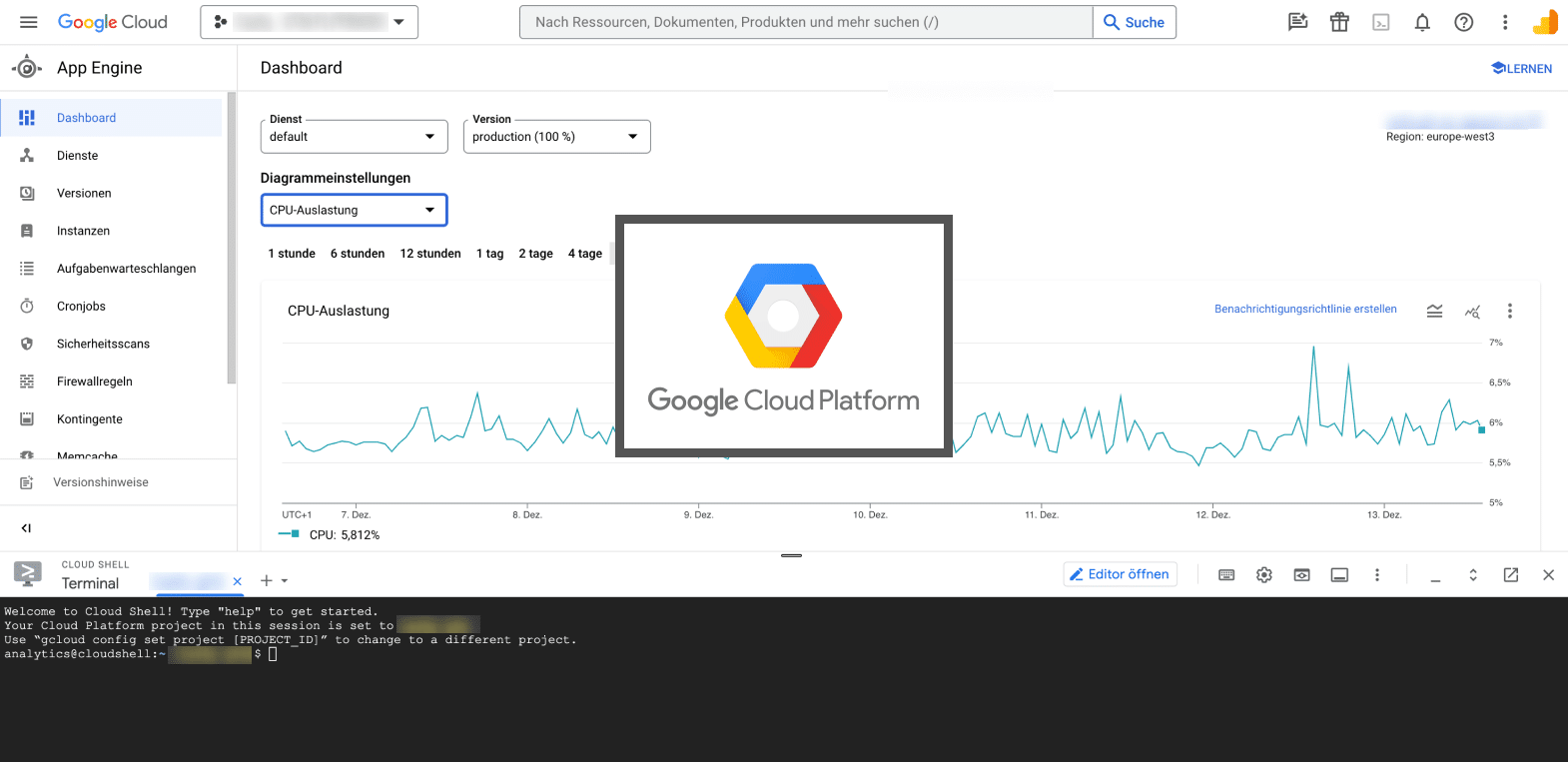Open Cloud Shell terminal settings gear

point(1264,575)
